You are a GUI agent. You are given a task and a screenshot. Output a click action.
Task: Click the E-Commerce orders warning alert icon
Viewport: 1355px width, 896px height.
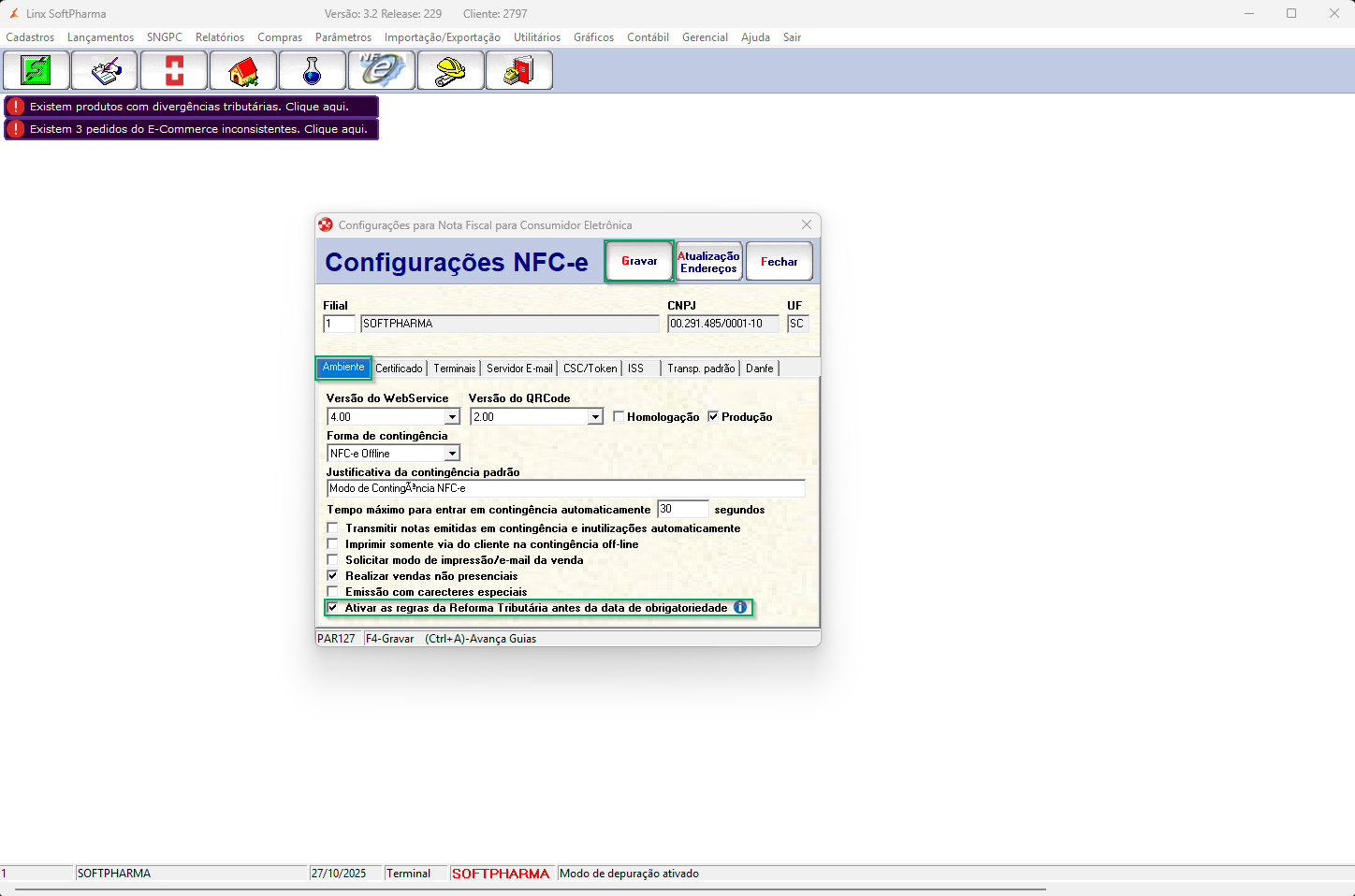[x=16, y=129]
